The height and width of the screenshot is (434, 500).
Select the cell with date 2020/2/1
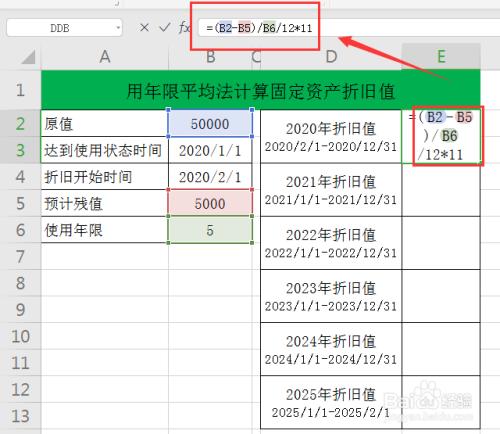pos(210,177)
